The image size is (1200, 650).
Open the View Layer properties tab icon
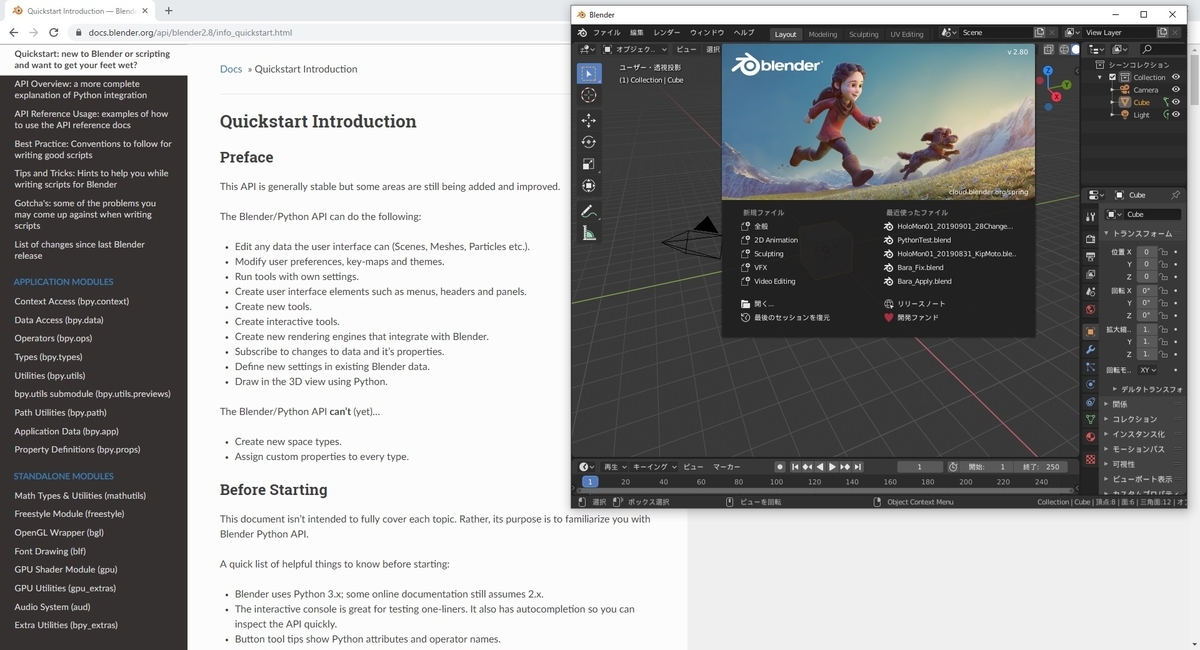coord(1090,274)
